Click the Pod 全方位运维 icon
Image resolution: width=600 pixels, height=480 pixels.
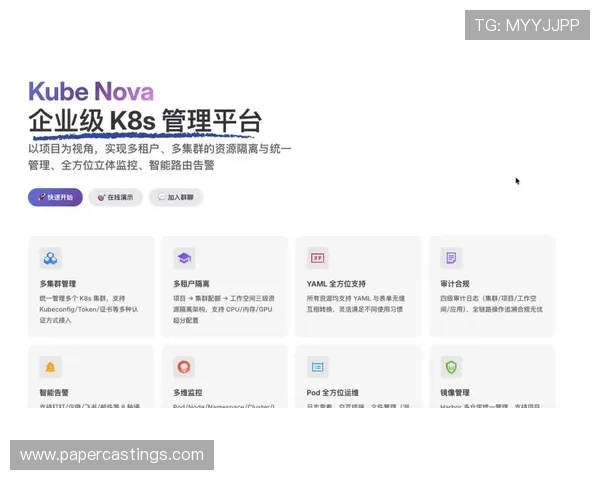[318, 367]
